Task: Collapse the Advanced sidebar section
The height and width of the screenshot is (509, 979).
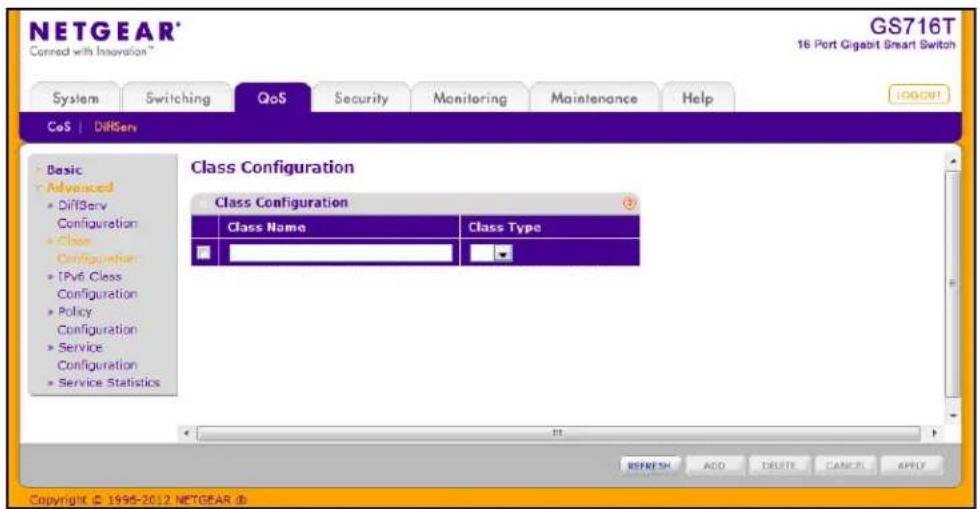Action: tap(79, 187)
